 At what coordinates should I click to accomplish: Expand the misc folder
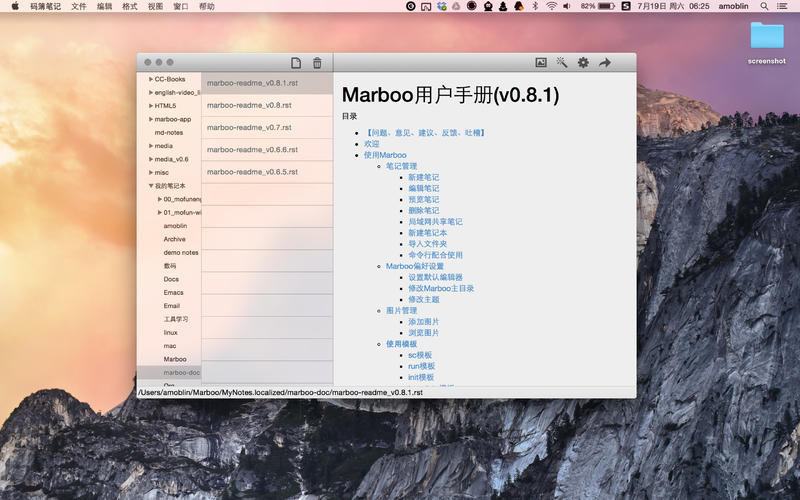click(x=151, y=172)
